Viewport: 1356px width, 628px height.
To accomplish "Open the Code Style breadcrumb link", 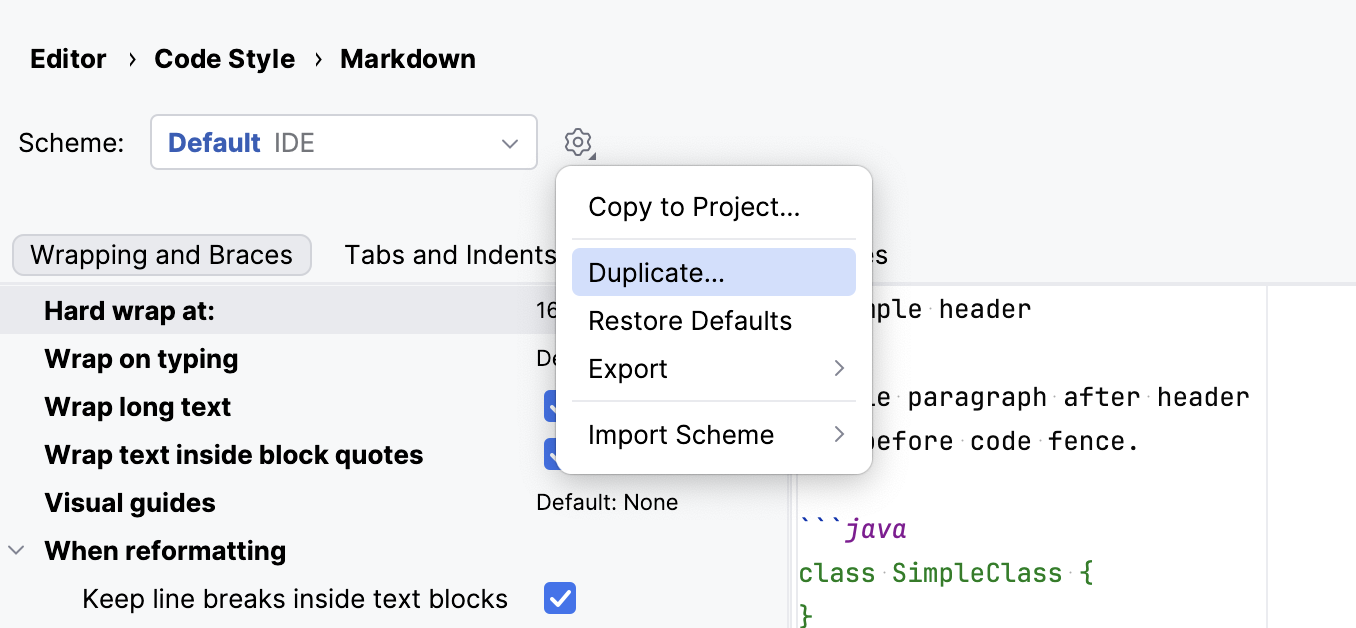I will tap(224, 59).
